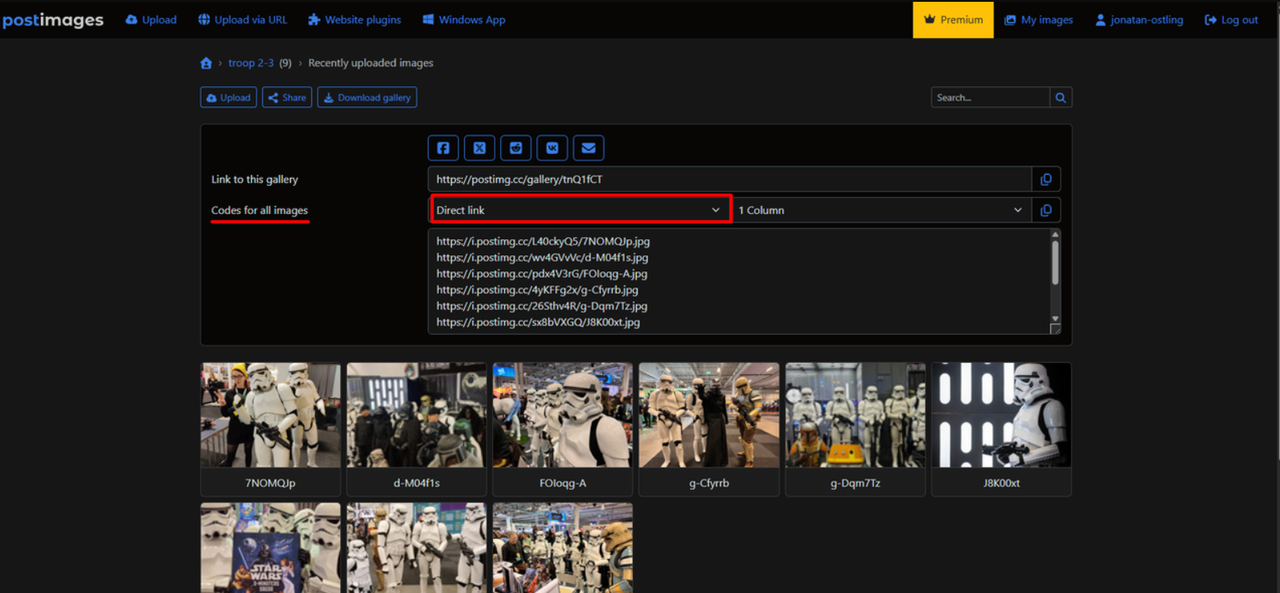Open the d-M04f1s thumbnail
The image size is (1280, 593).
[416, 415]
